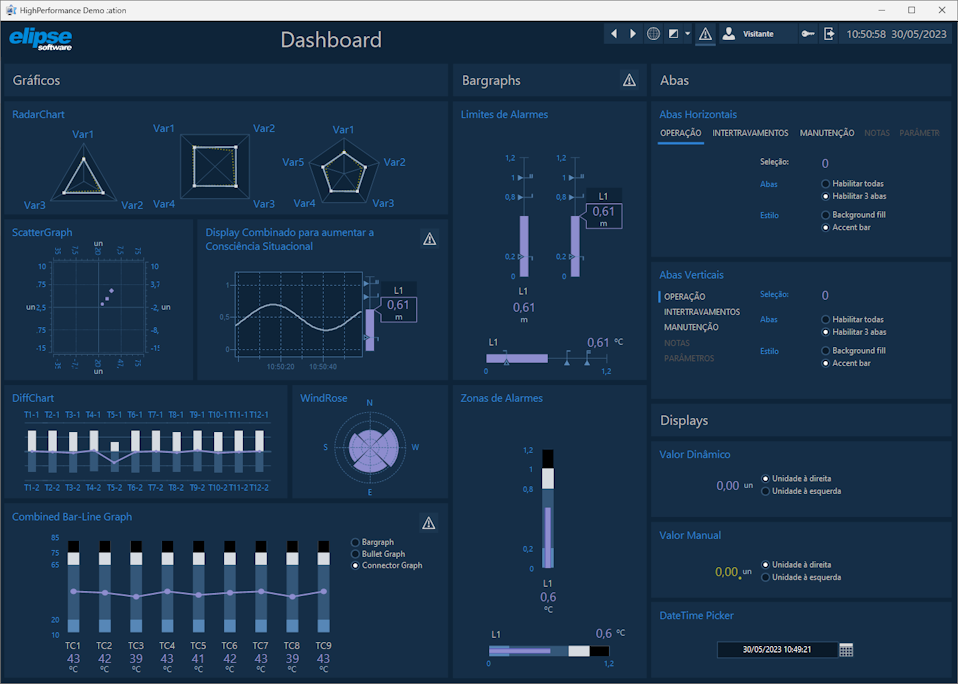Click the warning icon on Display Combinado chart
Image resolution: width=958 pixels, height=684 pixels.
pyautogui.click(x=429, y=239)
